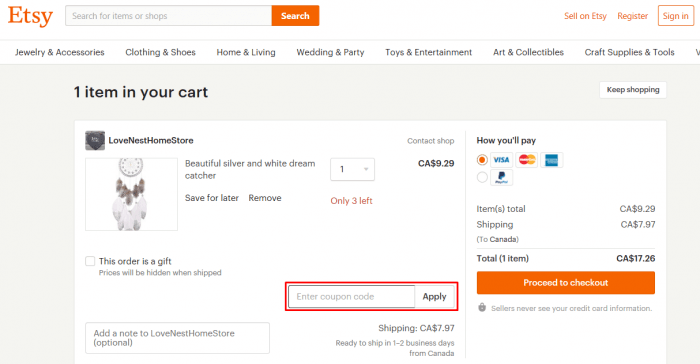The height and width of the screenshot is (364, 700).
Task: Open the Craft Supplies & Tools menu
Action: (629, 52)
